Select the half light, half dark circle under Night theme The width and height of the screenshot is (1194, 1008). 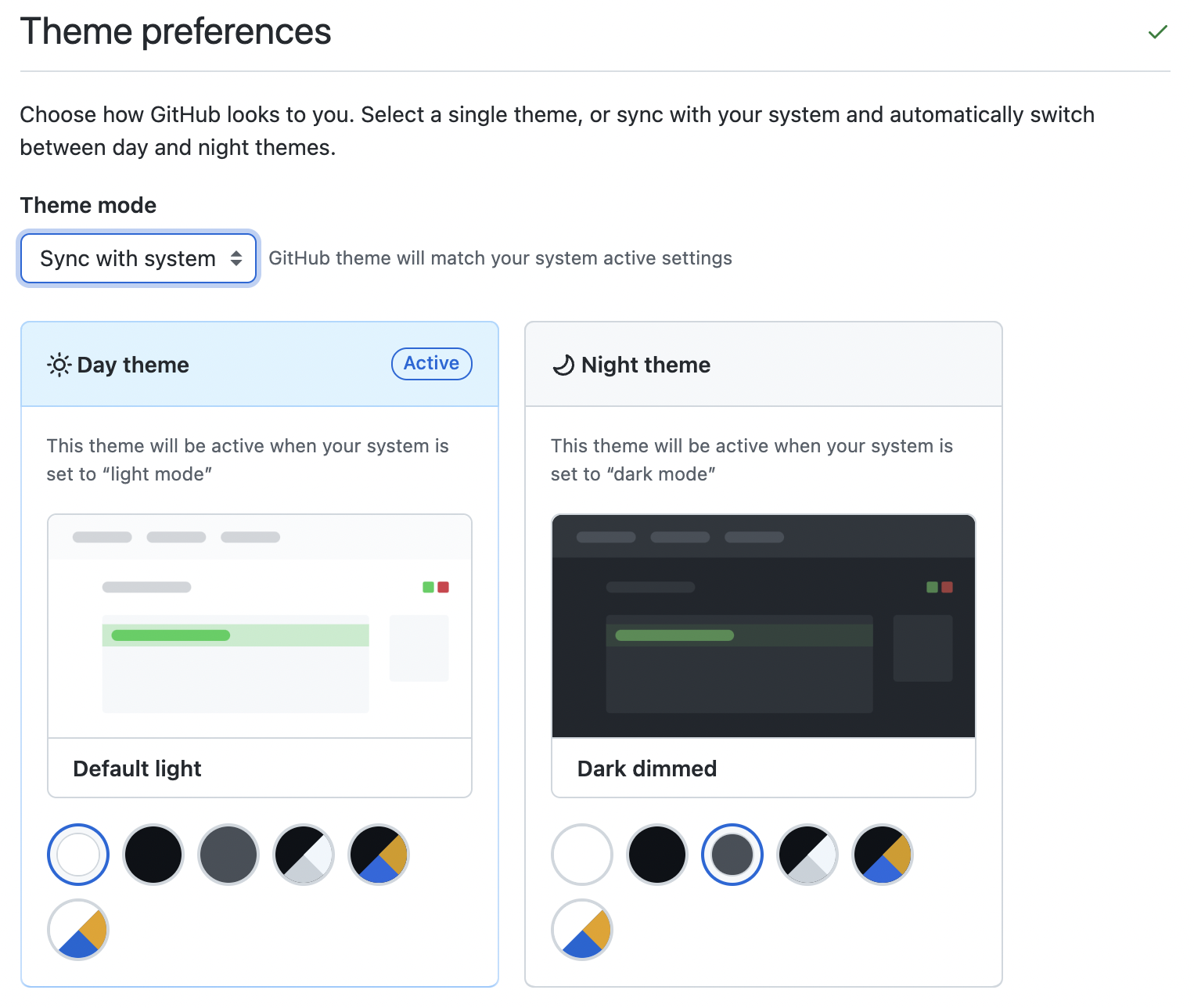coord(807,855)
